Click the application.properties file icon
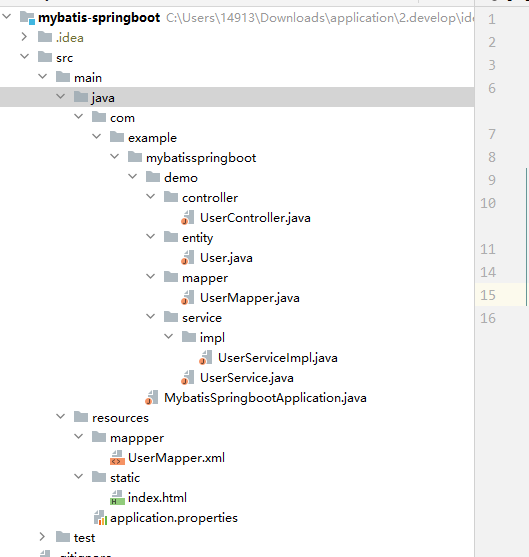The width and height of the screenshot is (529, 557). (x=100, y=518)
